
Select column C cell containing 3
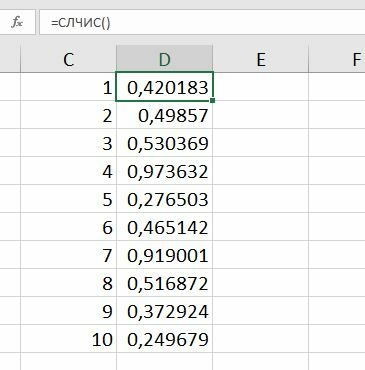click(69, 142)
